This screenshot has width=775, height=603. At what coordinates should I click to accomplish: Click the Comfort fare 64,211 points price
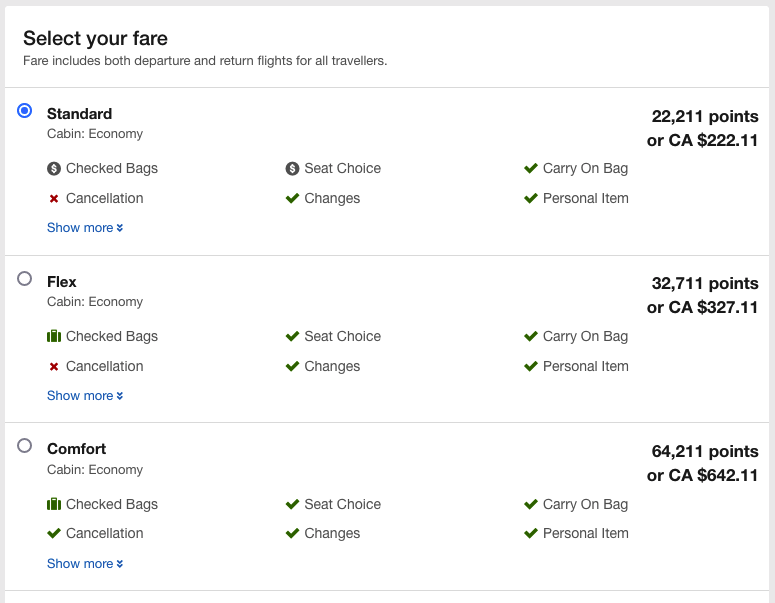coord(704,452)
